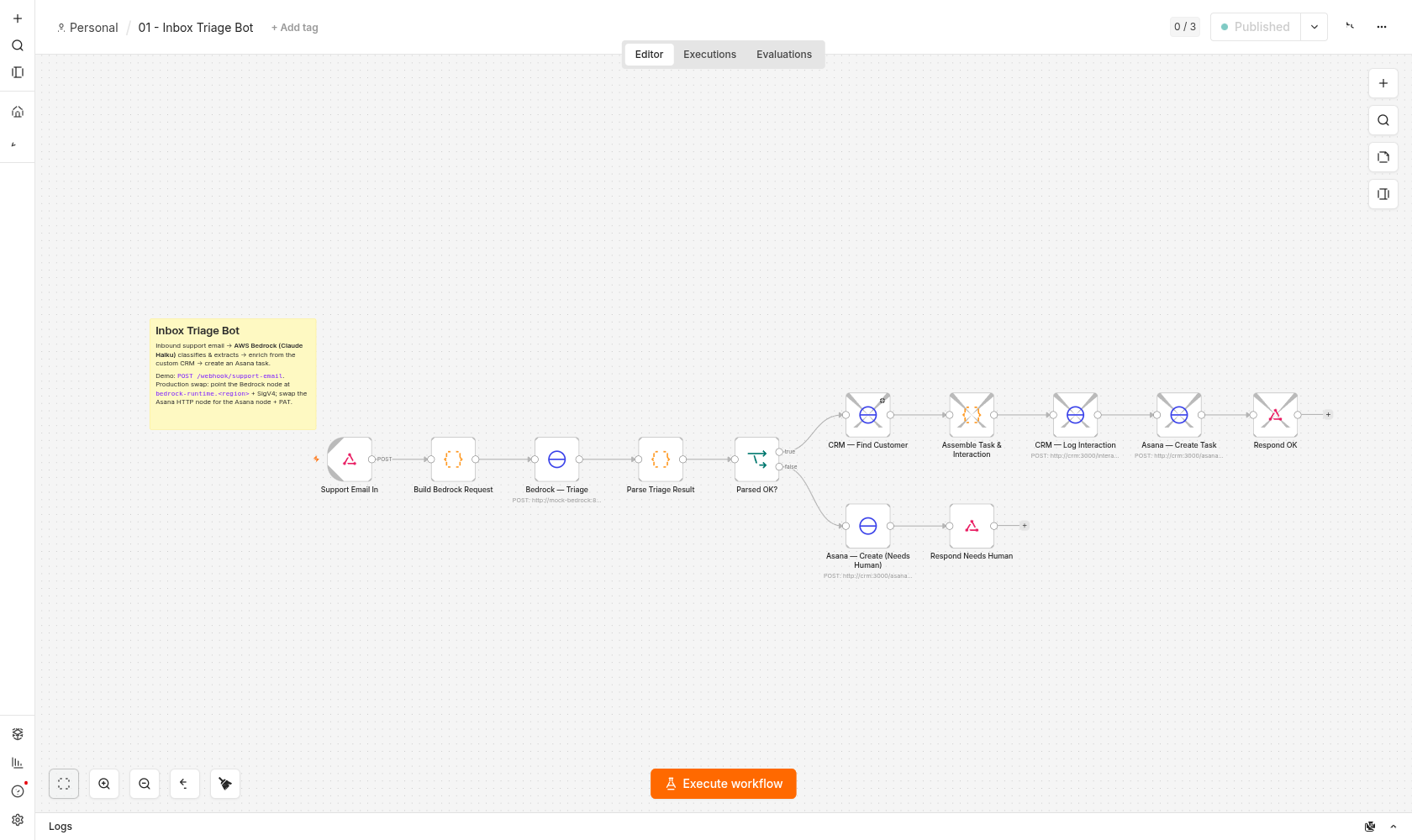Screen dimensions: 1412x840
Task: Expand the Logs panel chevron
Action: (x=1394, y=827)
